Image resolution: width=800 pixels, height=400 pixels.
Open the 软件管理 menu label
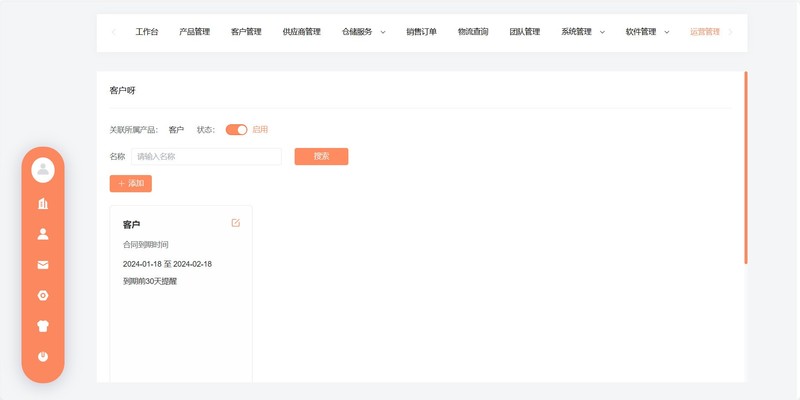[641, 32]
